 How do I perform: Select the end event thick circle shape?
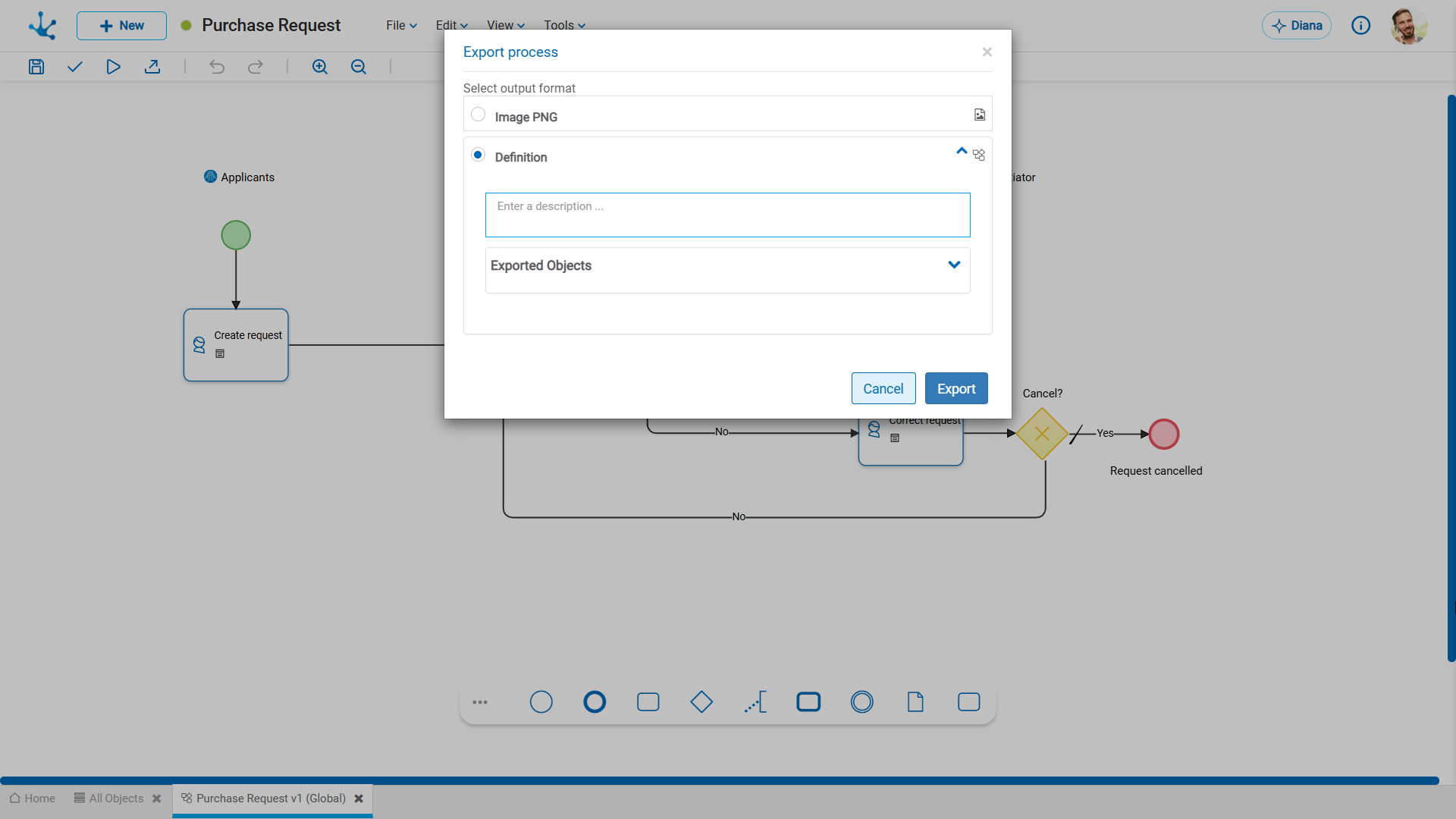click(x=595, y=702)
